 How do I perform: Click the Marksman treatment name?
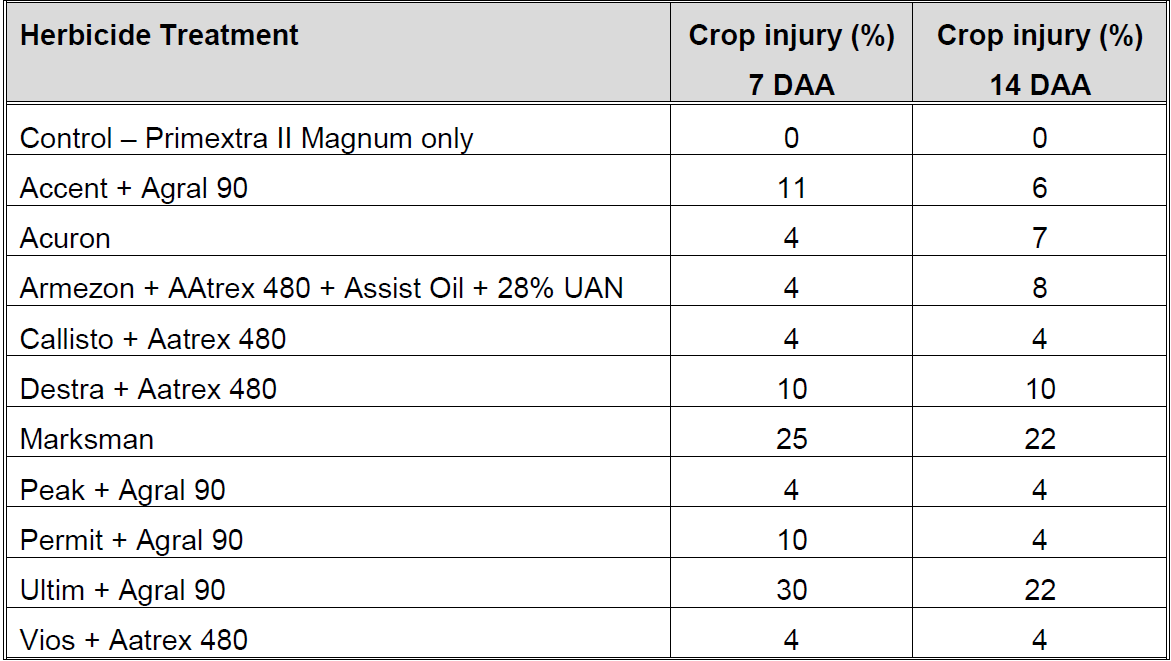pos(87,439)
